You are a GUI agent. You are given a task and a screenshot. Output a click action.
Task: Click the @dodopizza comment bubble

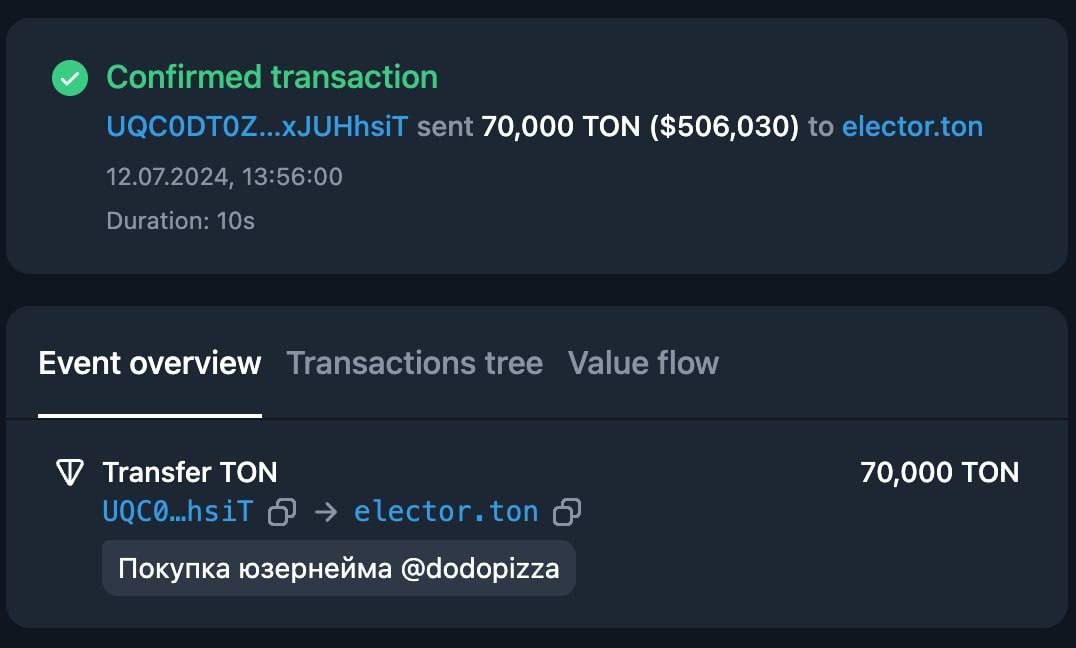click(339, 568)
